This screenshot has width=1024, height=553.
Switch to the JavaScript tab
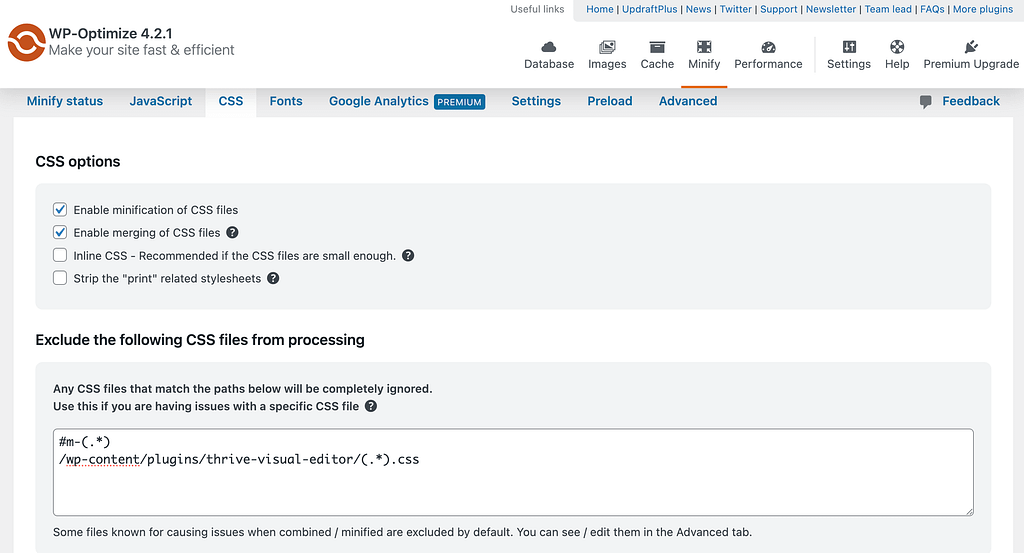161,101
